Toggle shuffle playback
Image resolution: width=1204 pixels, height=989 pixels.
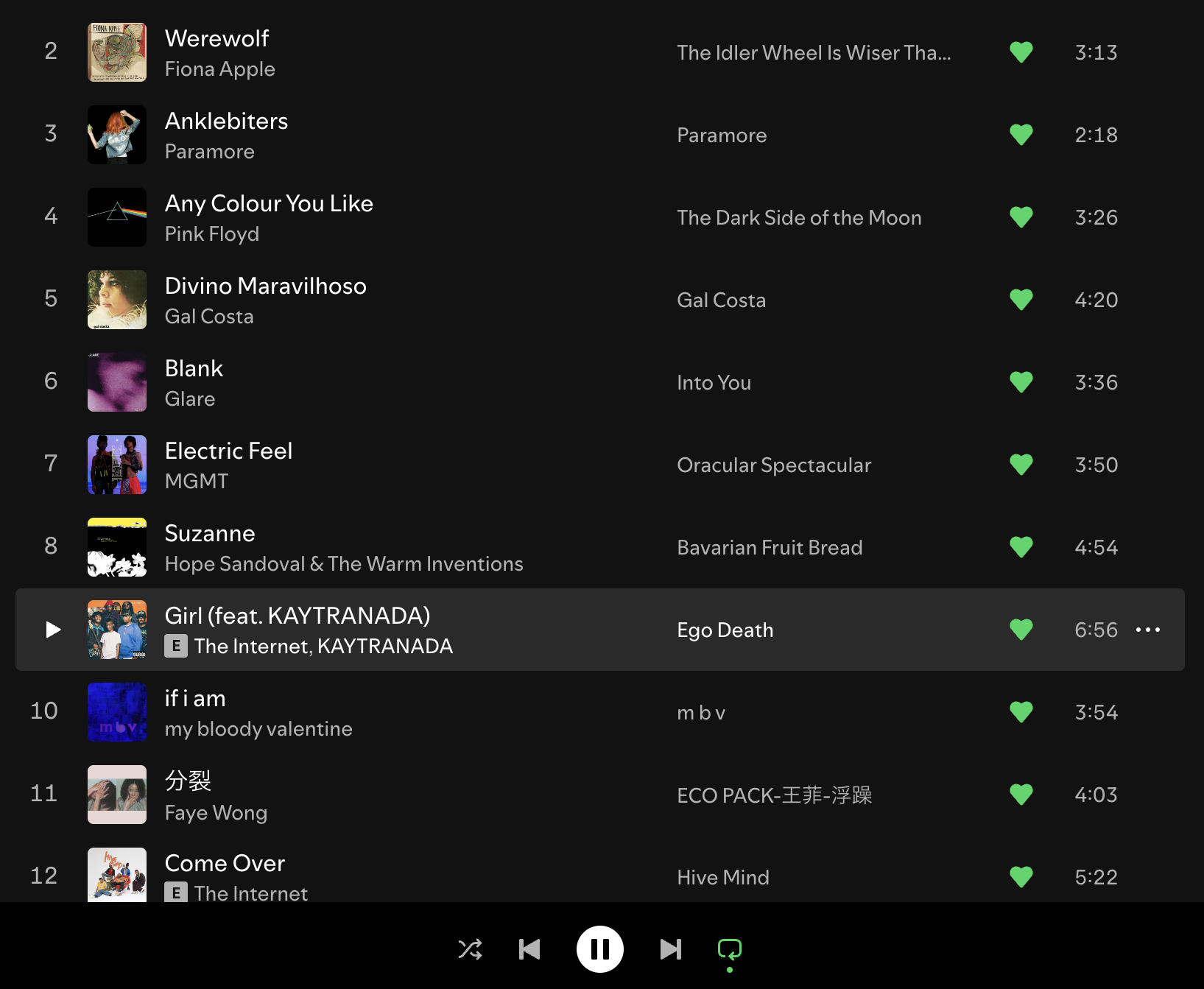click(470, 949)
